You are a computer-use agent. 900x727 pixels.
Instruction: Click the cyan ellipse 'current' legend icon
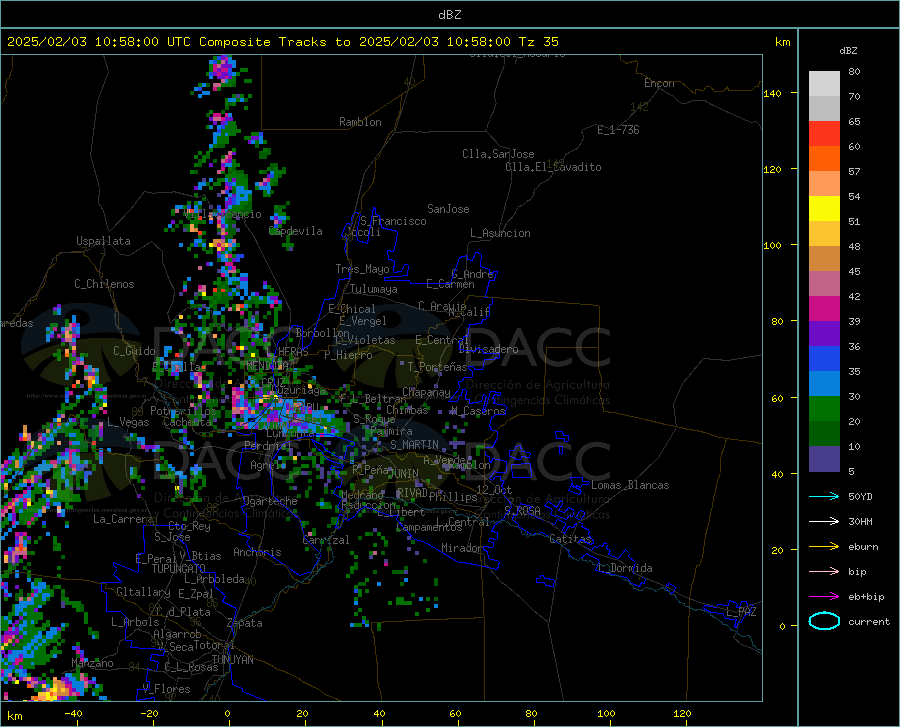(824, 621)
